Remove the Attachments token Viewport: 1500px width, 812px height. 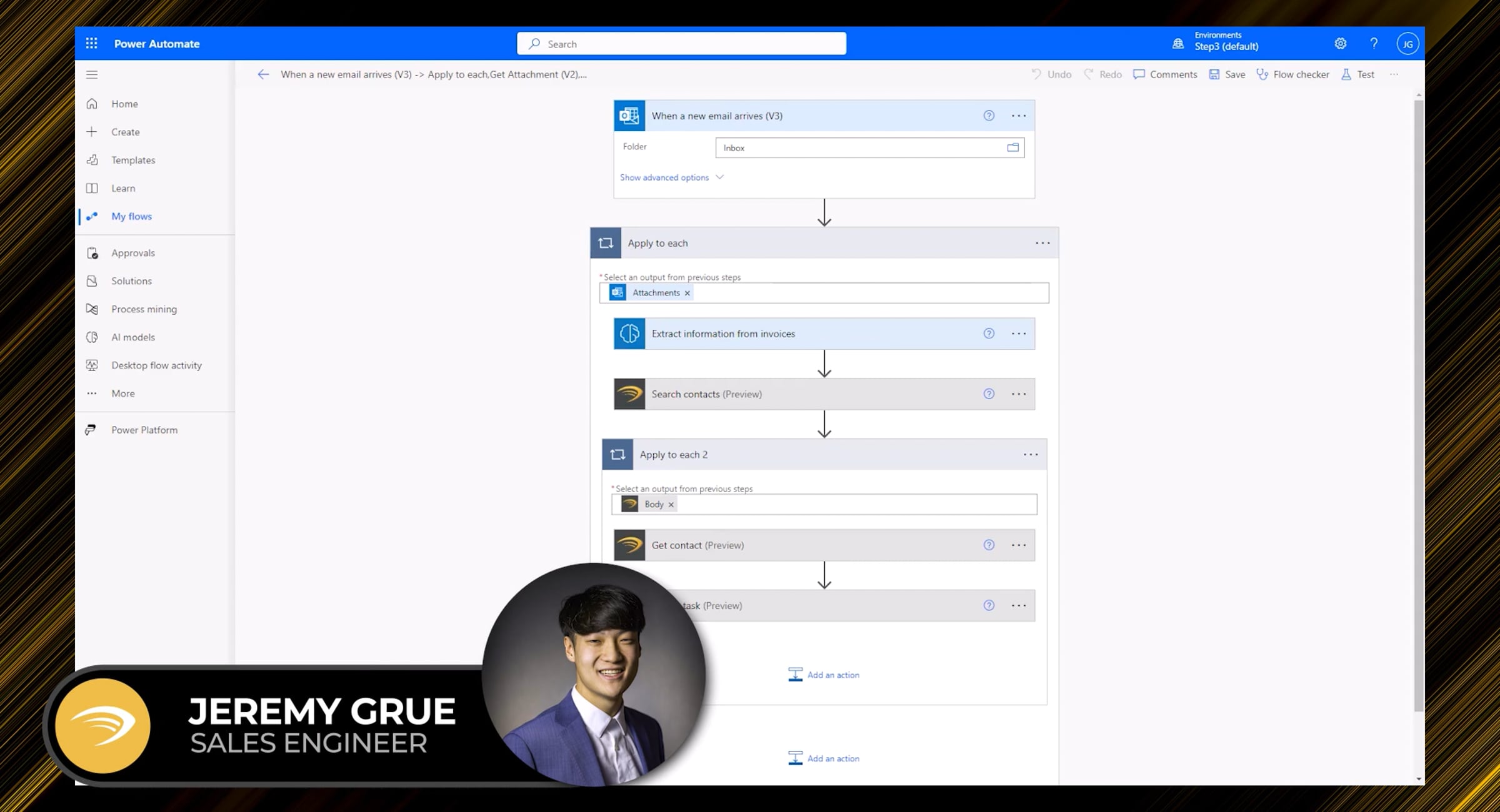[x=687, y=293]
